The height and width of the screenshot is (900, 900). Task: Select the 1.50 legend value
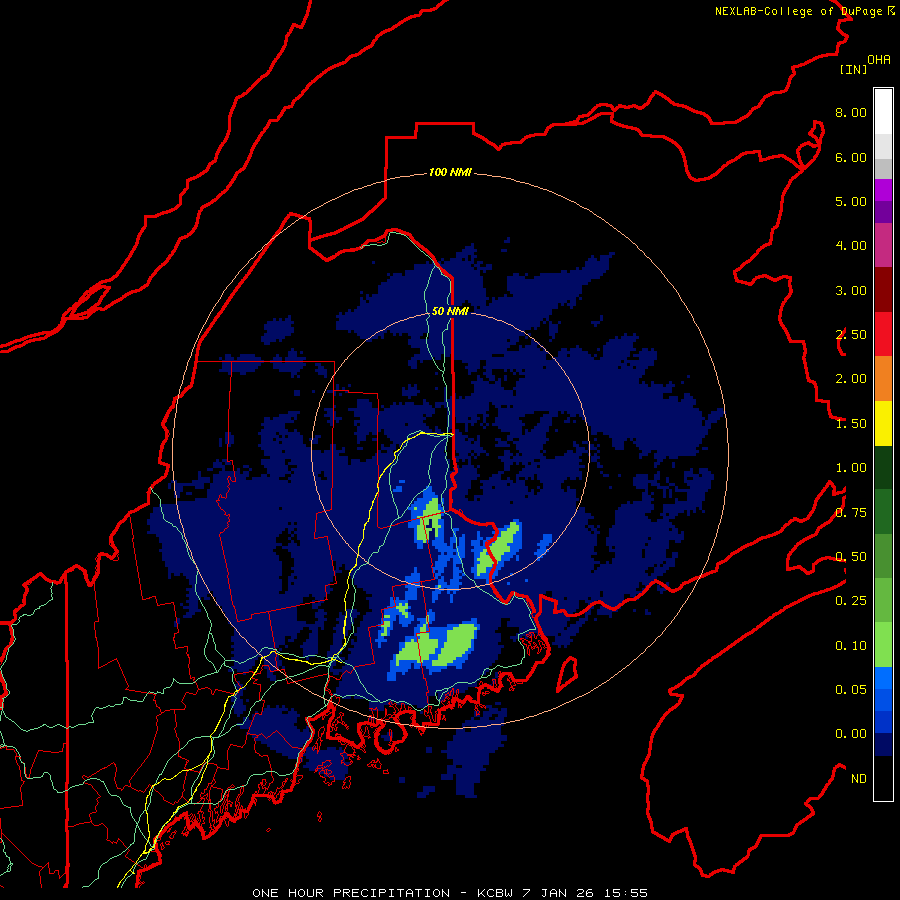[x=851, y=424]
